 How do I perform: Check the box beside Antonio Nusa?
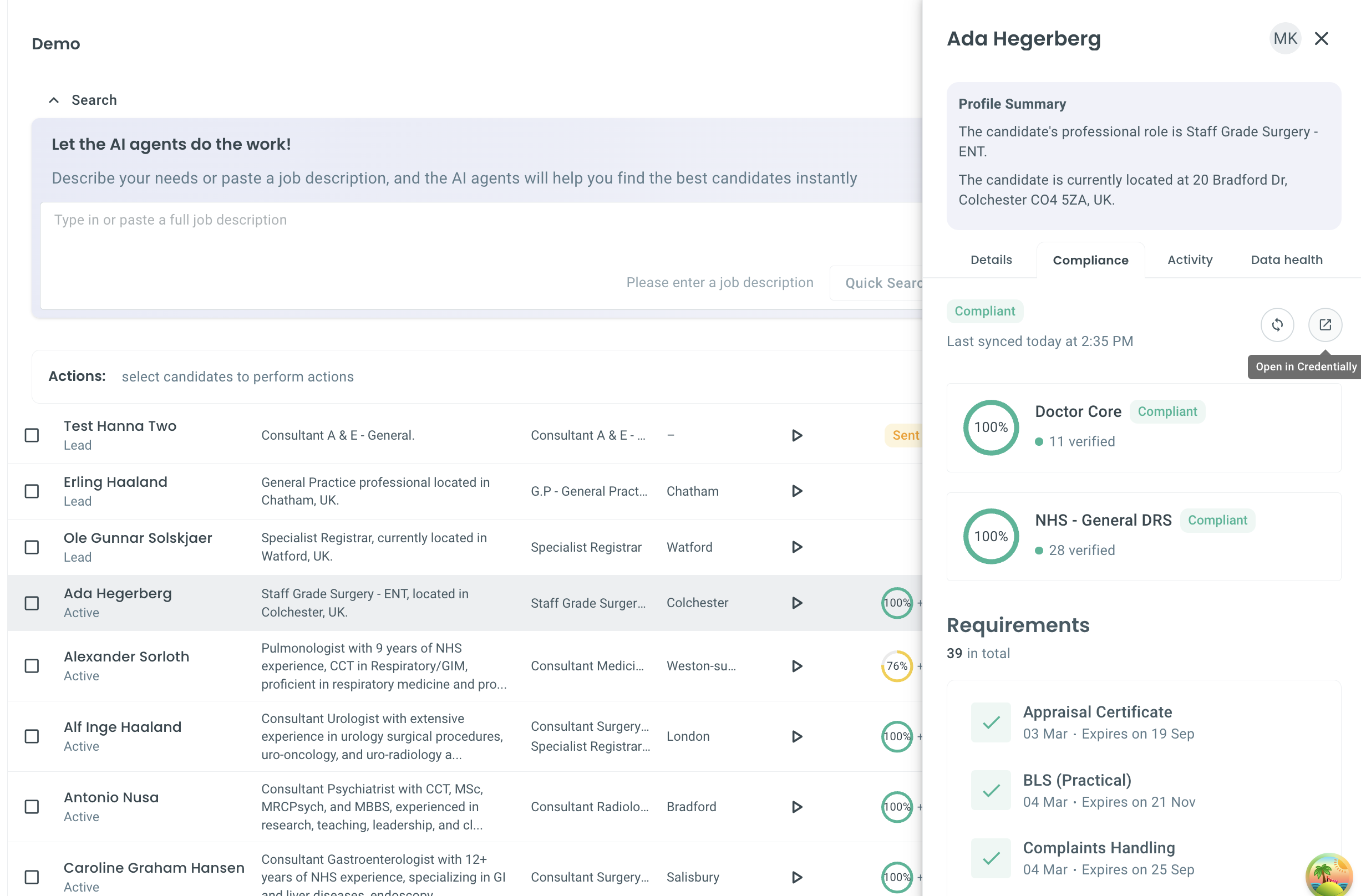[x=32, y=807]
